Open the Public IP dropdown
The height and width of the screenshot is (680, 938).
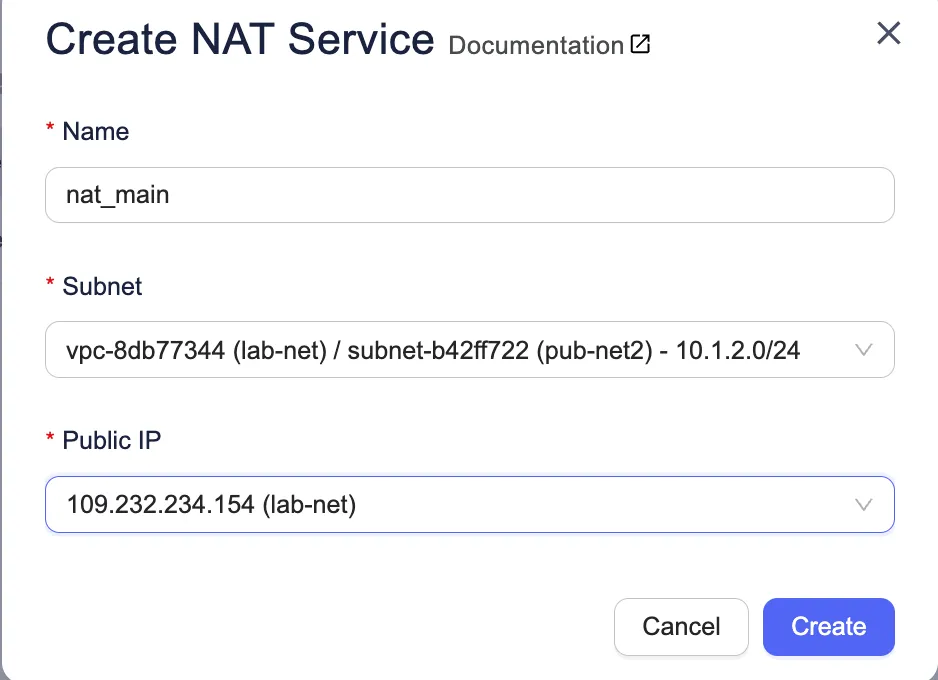469,505
